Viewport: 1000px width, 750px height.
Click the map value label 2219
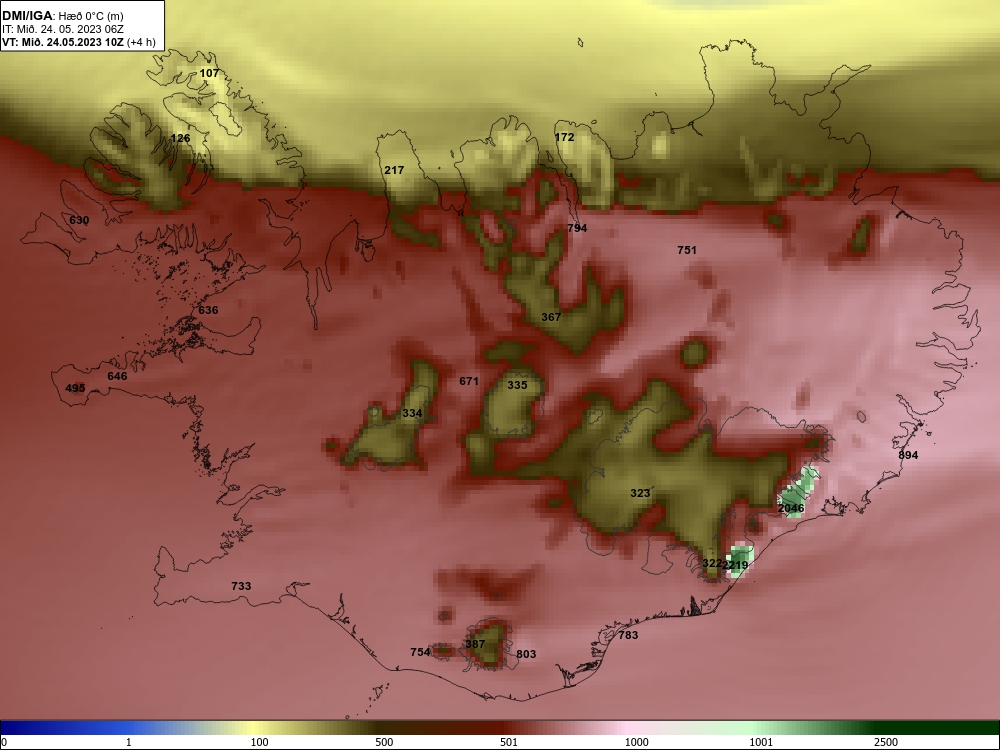[x=737, y=565]
